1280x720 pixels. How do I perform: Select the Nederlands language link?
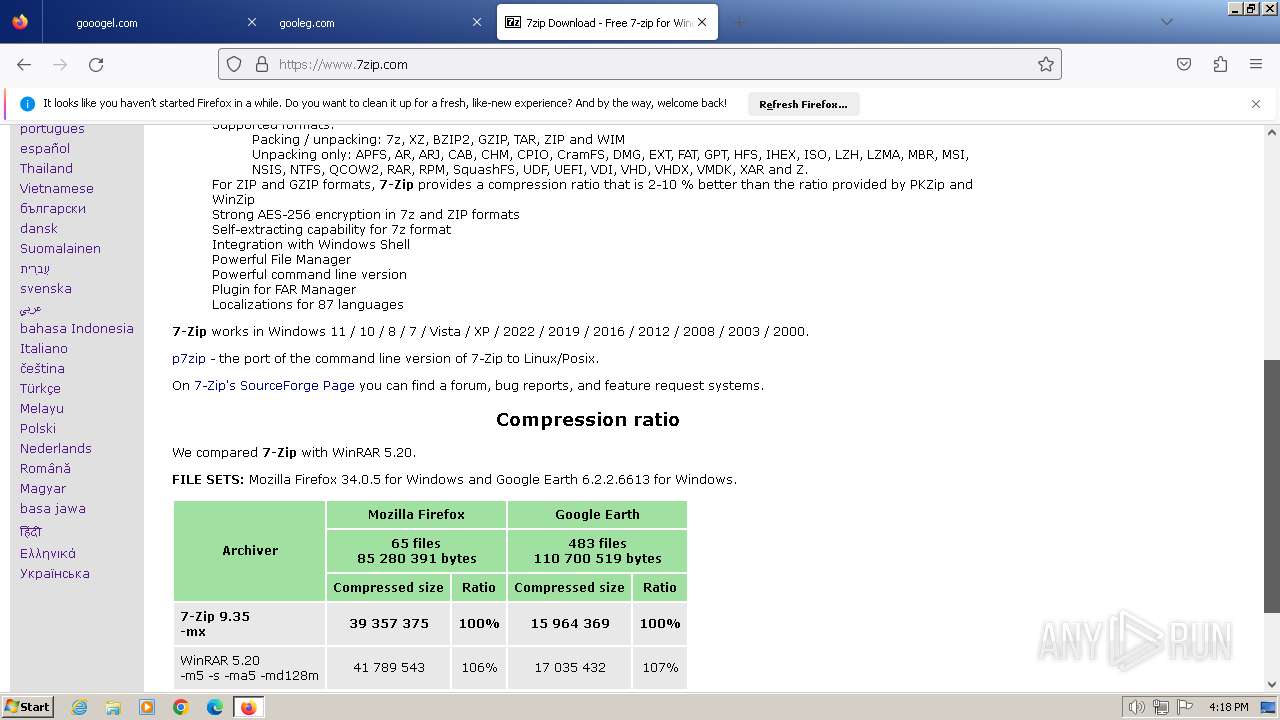click(x=56, y=448)
